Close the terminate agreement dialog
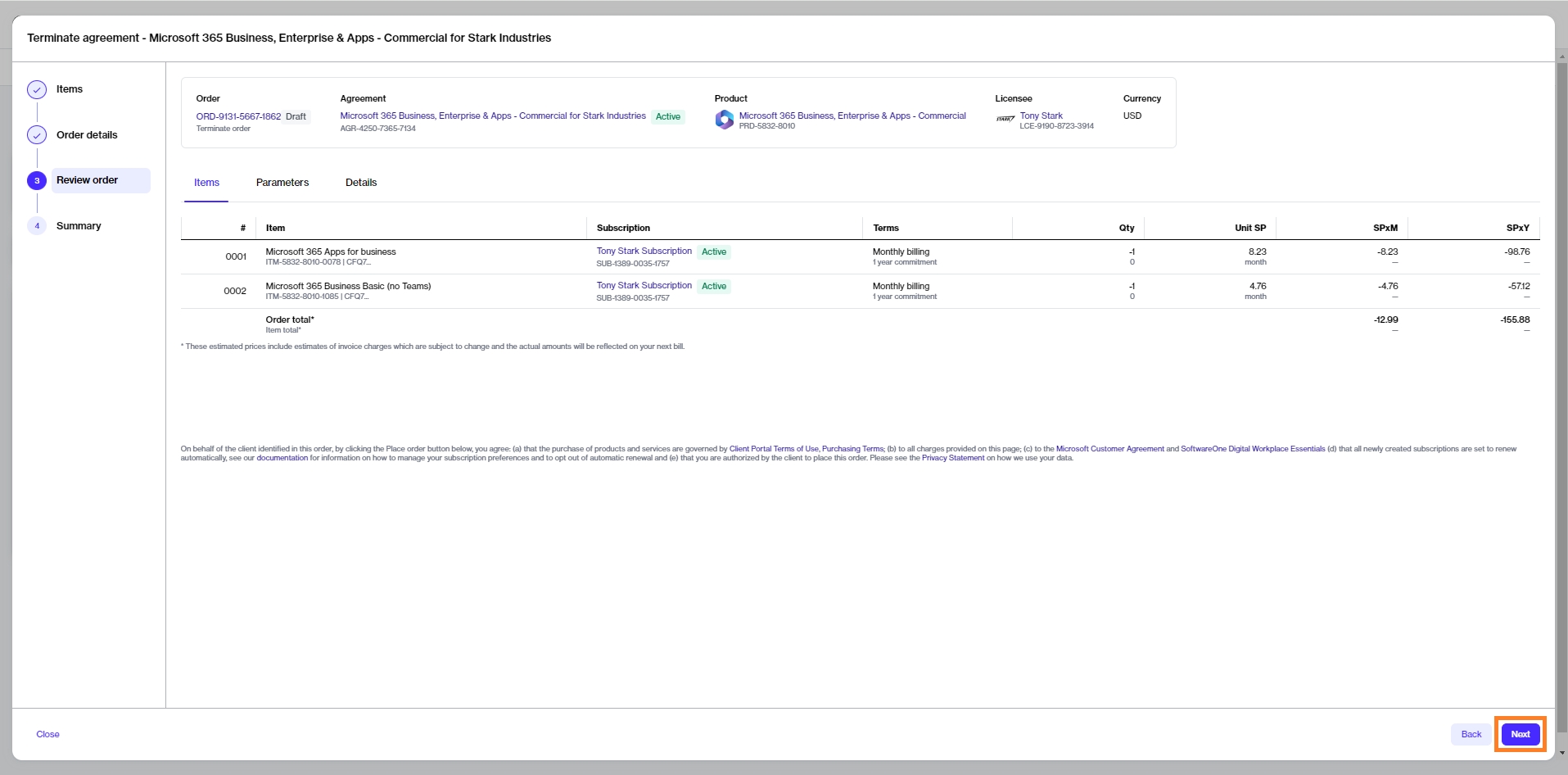Viewport: 1568px width, 775px height. (47, 734)
